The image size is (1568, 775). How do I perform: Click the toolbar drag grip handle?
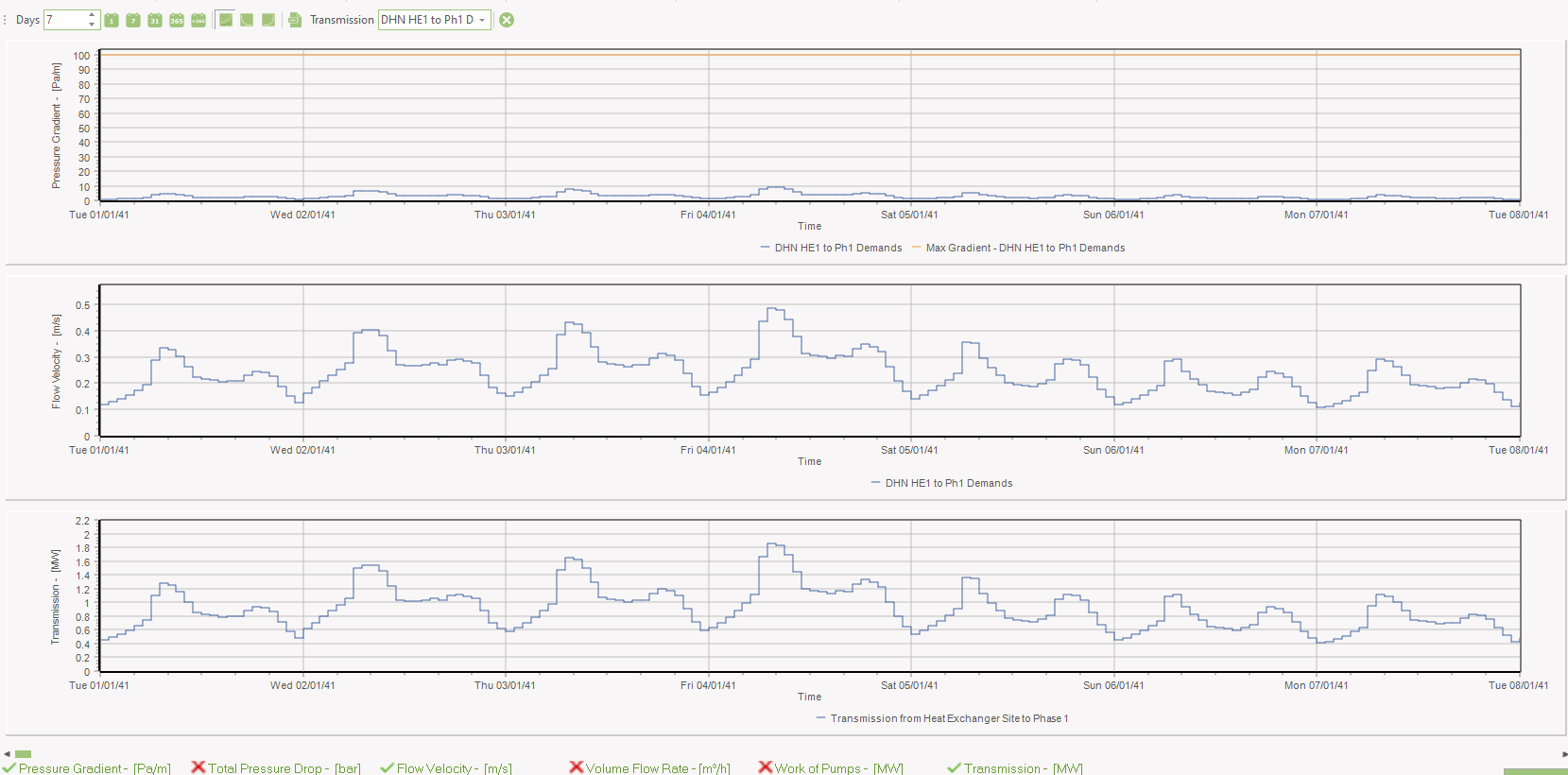pyautogui.click(x=5, y=20)
